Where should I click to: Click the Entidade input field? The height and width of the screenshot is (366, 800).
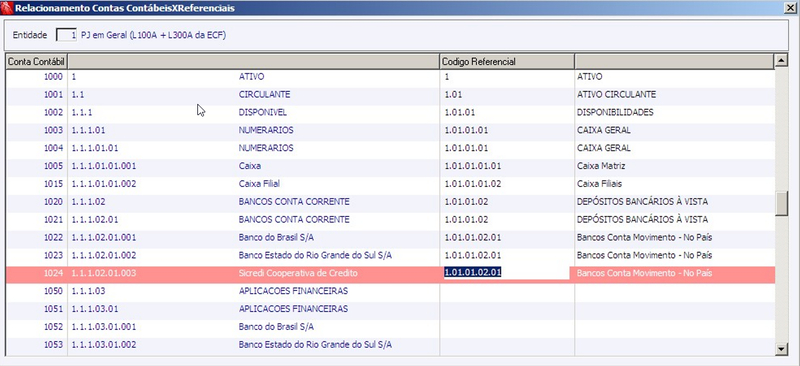click(x=66, y=35)
